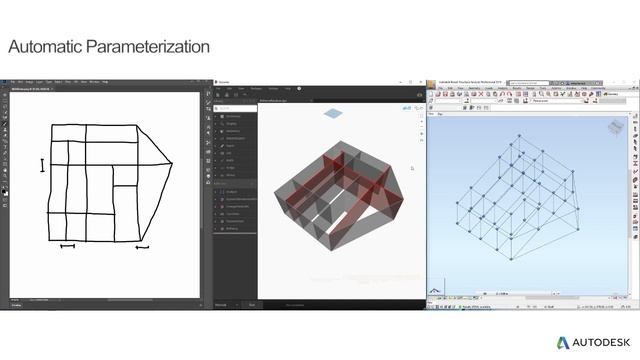Select the Lasso tool in Photoshop
This screenshot has width=640, height=360.
tap(5, 107)
